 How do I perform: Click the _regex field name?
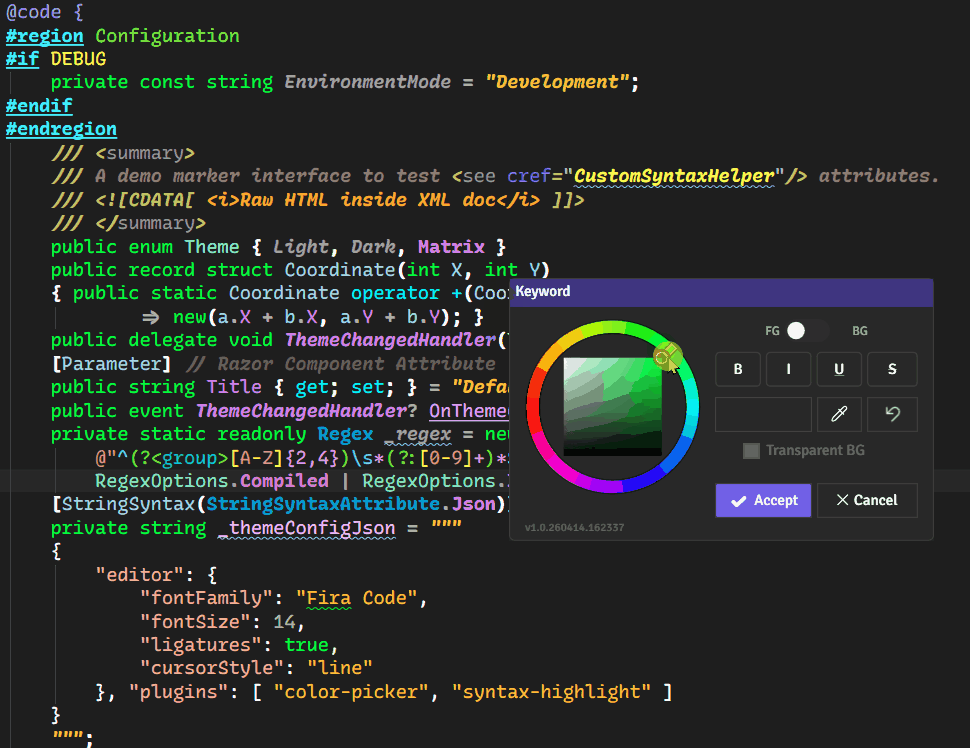418,434
